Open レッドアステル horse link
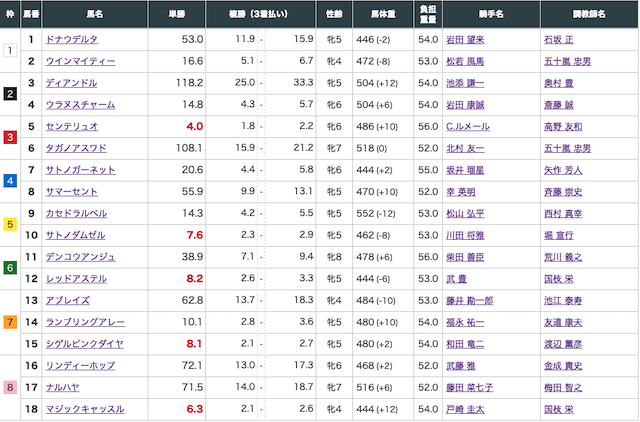Screen dimensions: 640x422 (76, 279)
